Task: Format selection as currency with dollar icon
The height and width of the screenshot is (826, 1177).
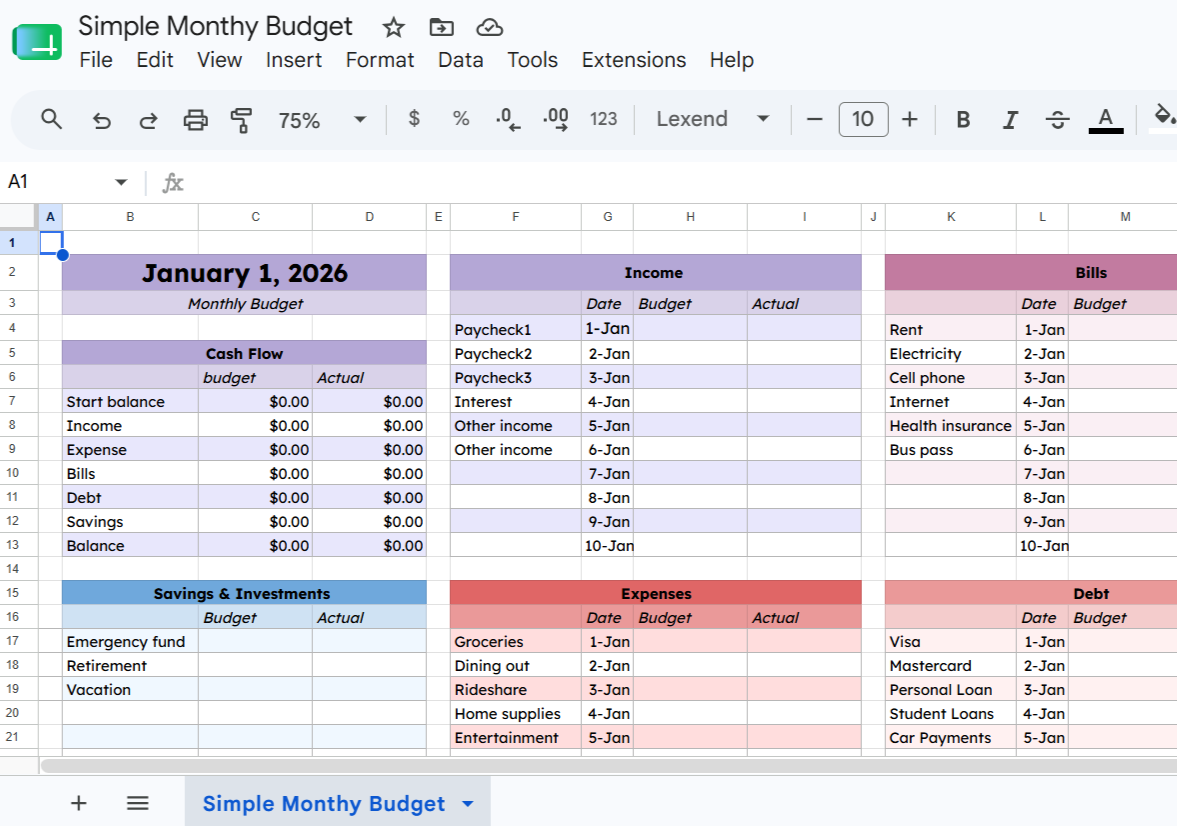Action: 414,119
